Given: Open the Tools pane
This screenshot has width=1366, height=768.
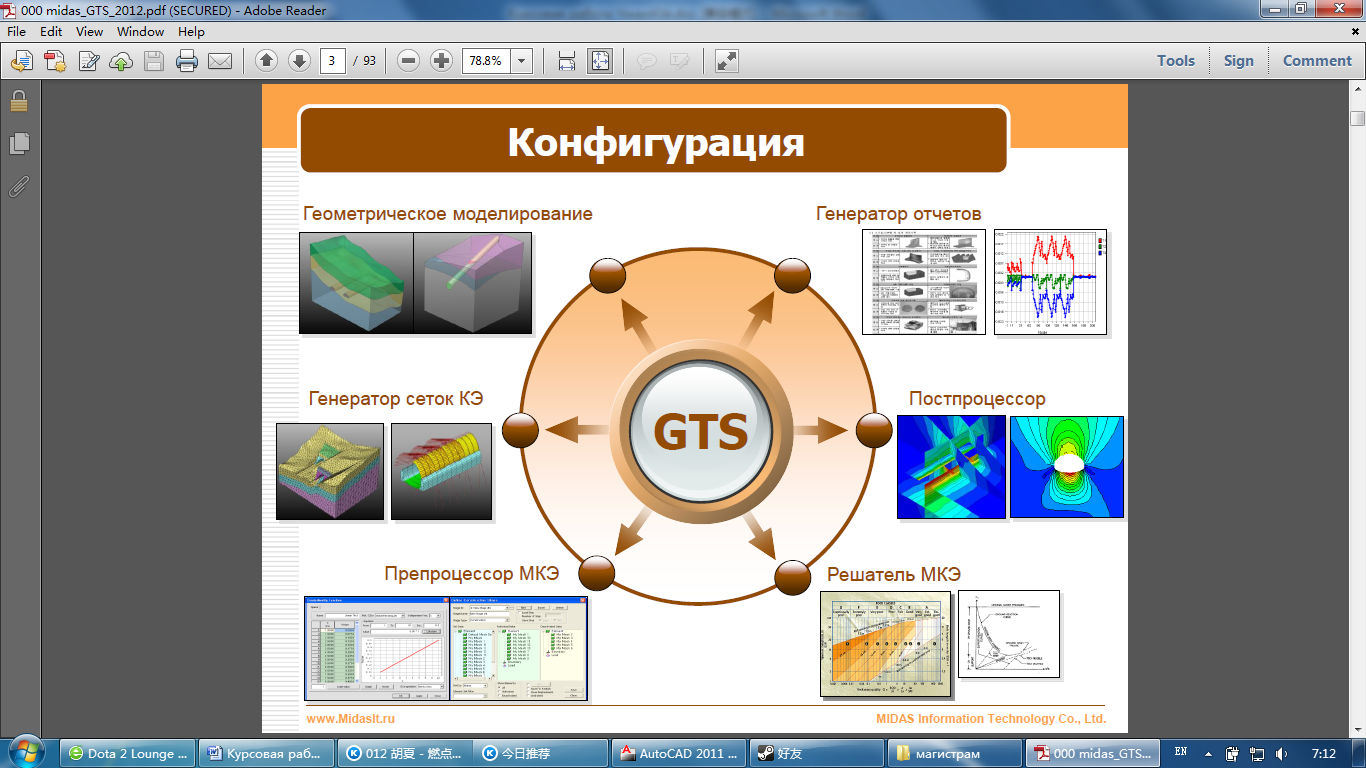Looking at the screenshot, I should point(1176,61).
